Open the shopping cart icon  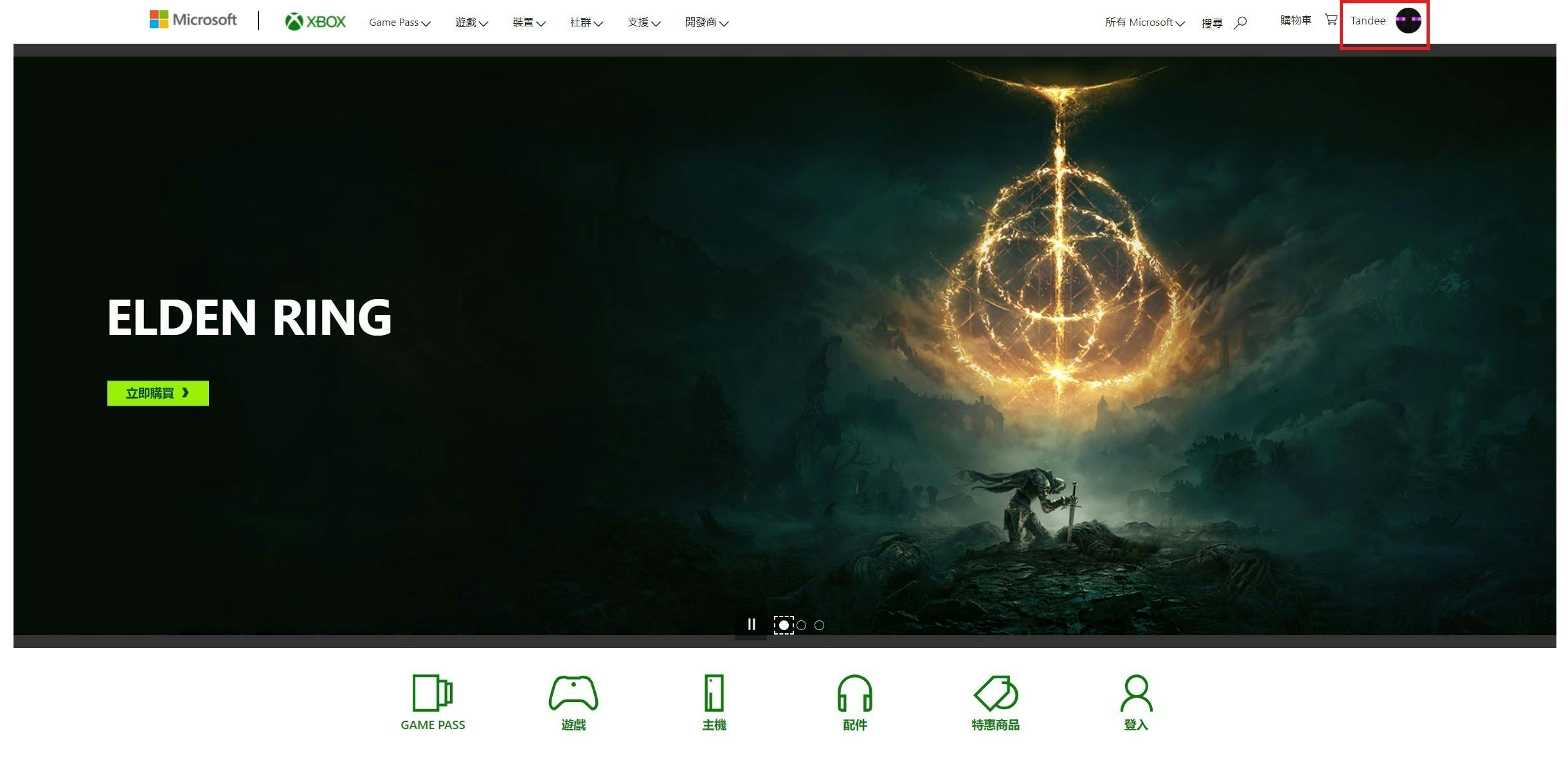1331,20
